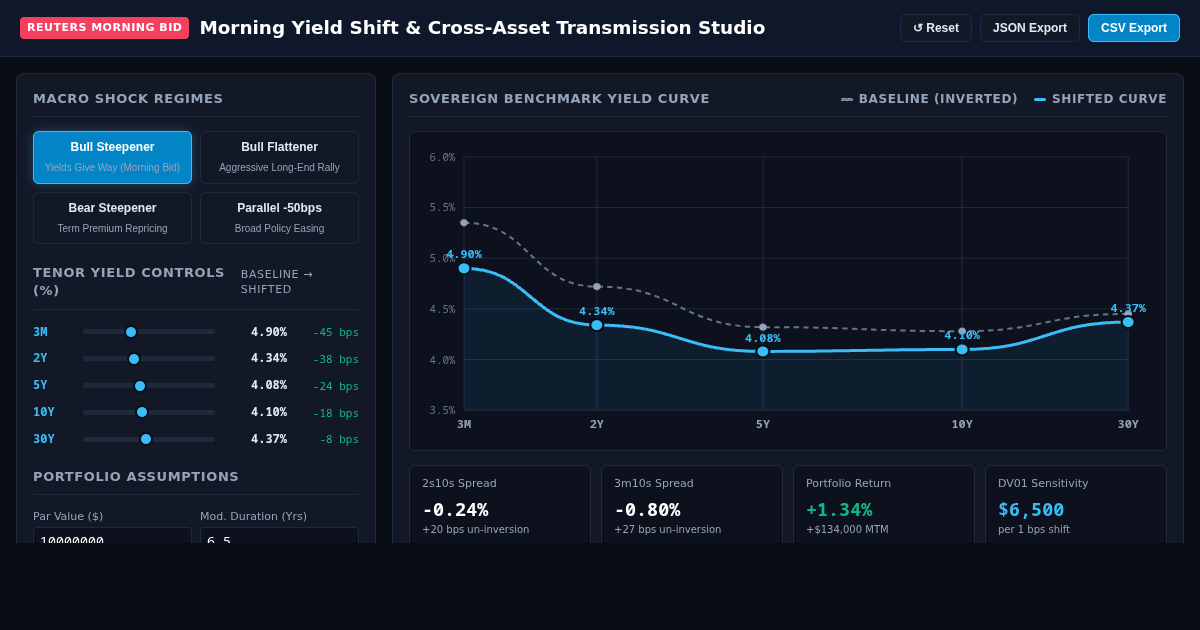Viewport: 1200px width, 630px height.
Task: Click the 10Y x-axis label on chart
Action: pos(962,425)
